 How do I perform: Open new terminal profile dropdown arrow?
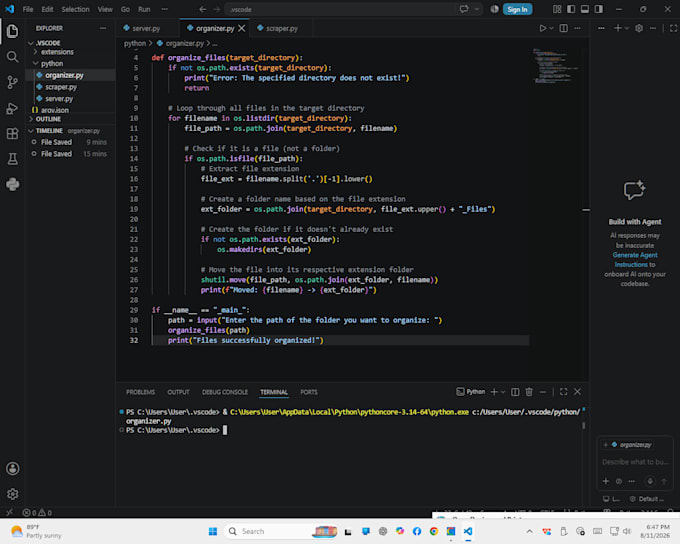click(x=503, y=392)
